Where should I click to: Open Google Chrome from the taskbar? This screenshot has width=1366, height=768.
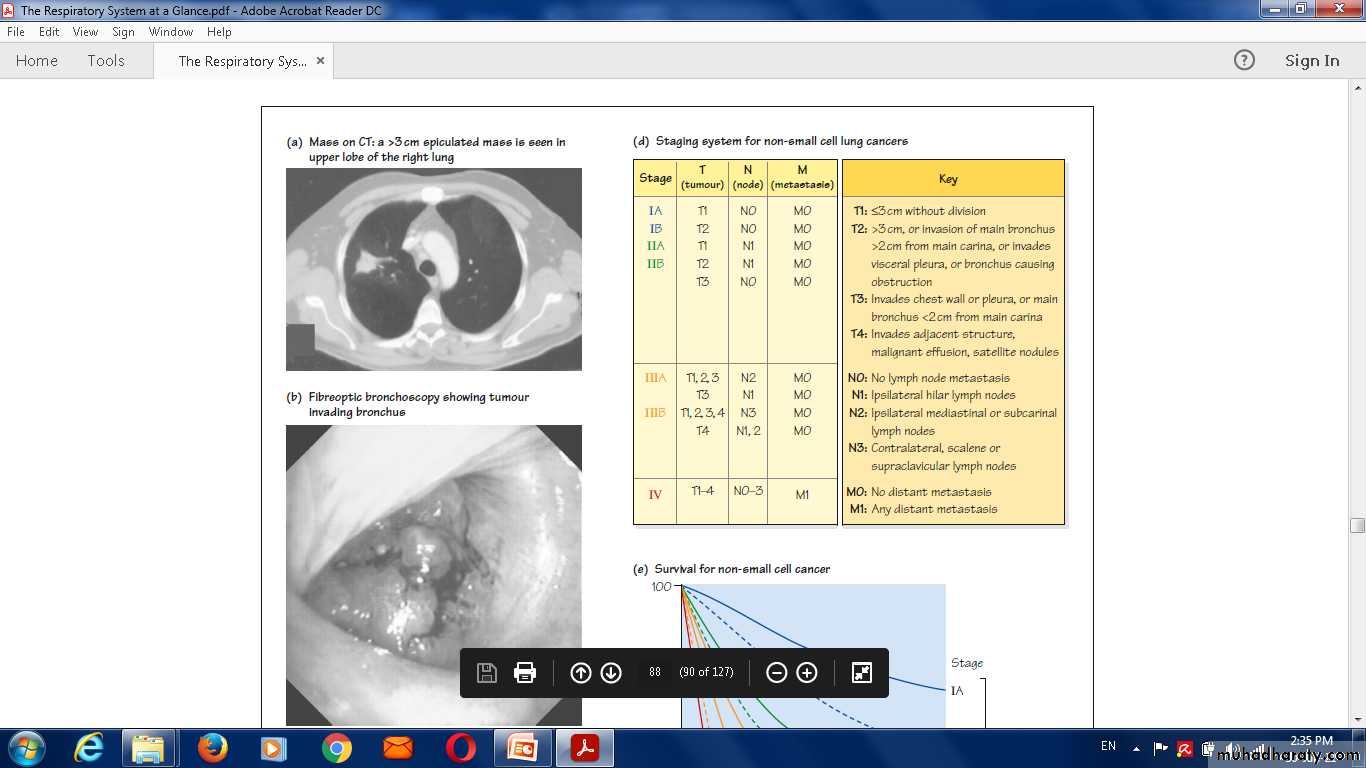[336, 748]
